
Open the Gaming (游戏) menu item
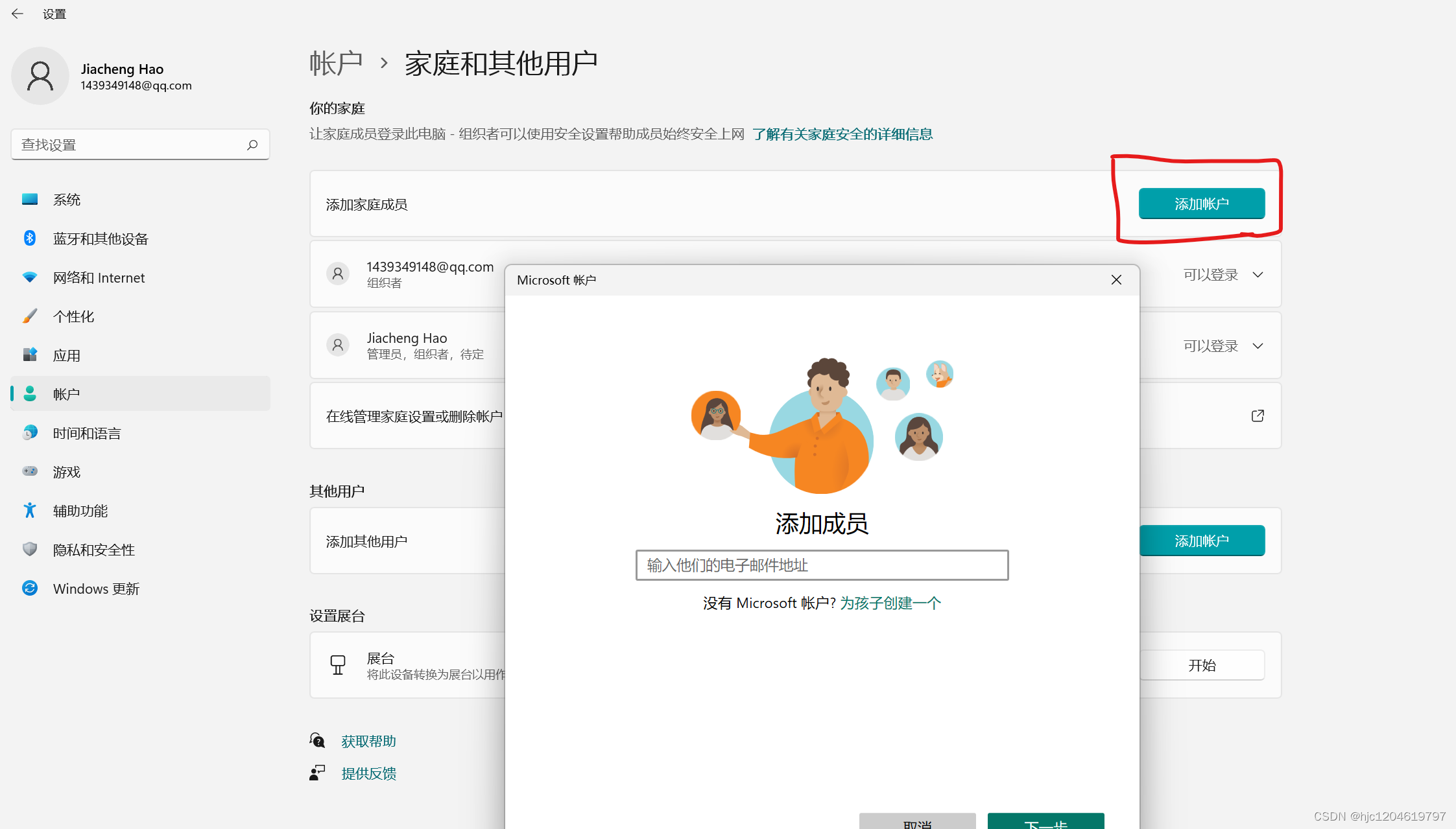click(x=66, y=472)
